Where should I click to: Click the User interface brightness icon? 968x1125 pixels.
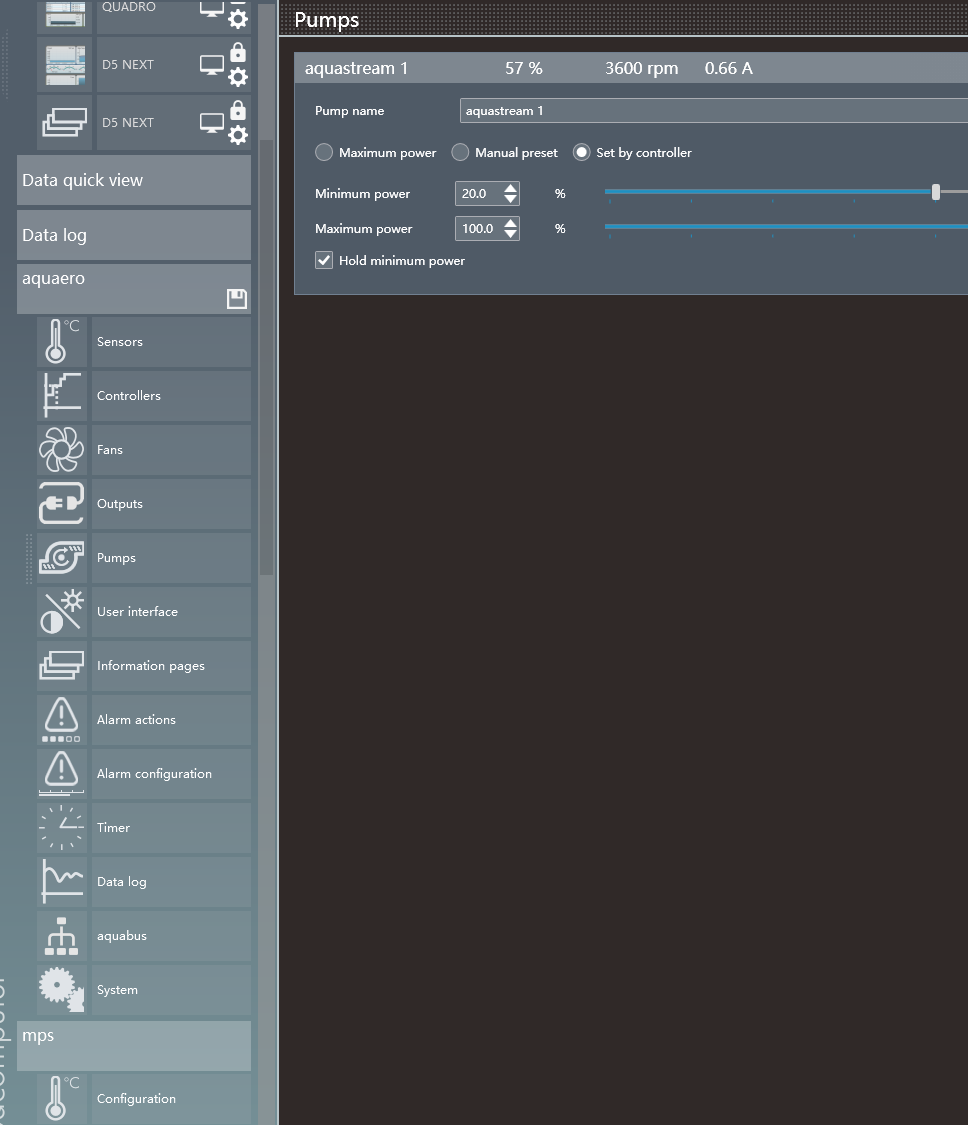tap(62, 612)
